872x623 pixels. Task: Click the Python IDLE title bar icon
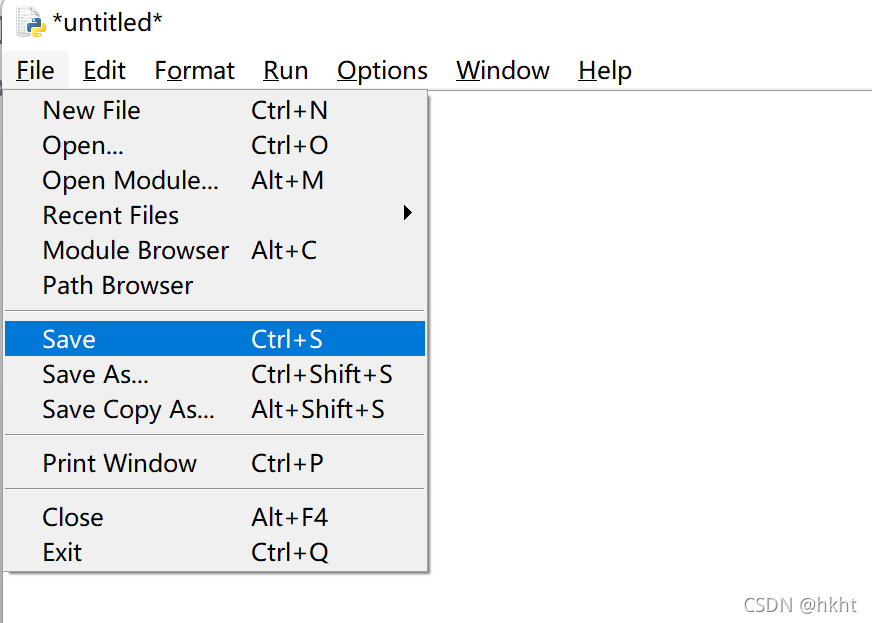(31, 22)
